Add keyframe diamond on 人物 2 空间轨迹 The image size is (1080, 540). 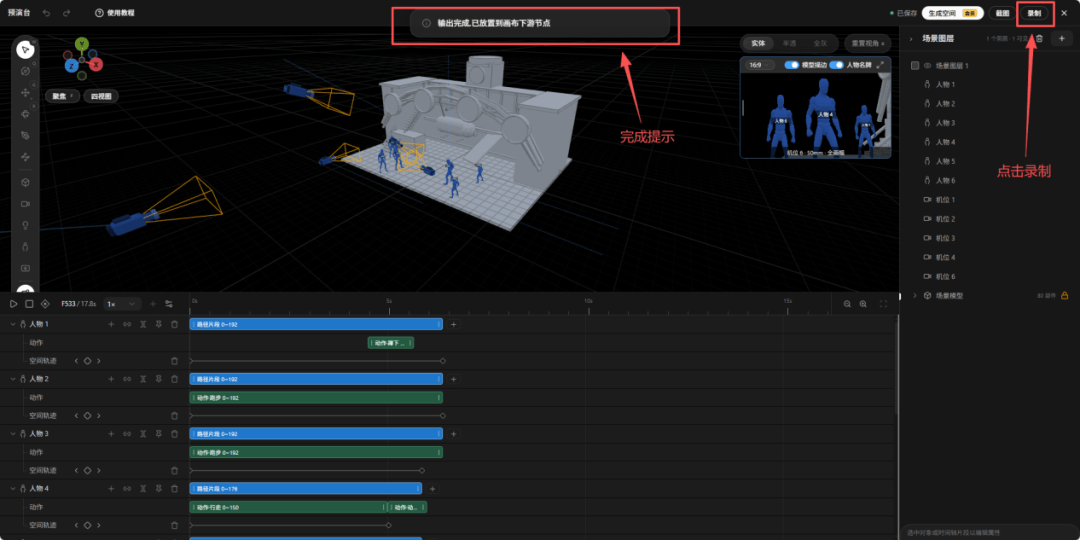click(x=87, y=415)
